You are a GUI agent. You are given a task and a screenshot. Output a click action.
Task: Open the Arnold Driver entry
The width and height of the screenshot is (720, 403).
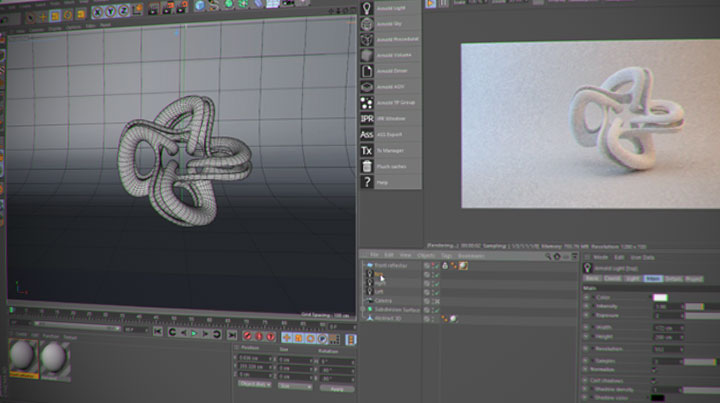click(x=390, y=71)
